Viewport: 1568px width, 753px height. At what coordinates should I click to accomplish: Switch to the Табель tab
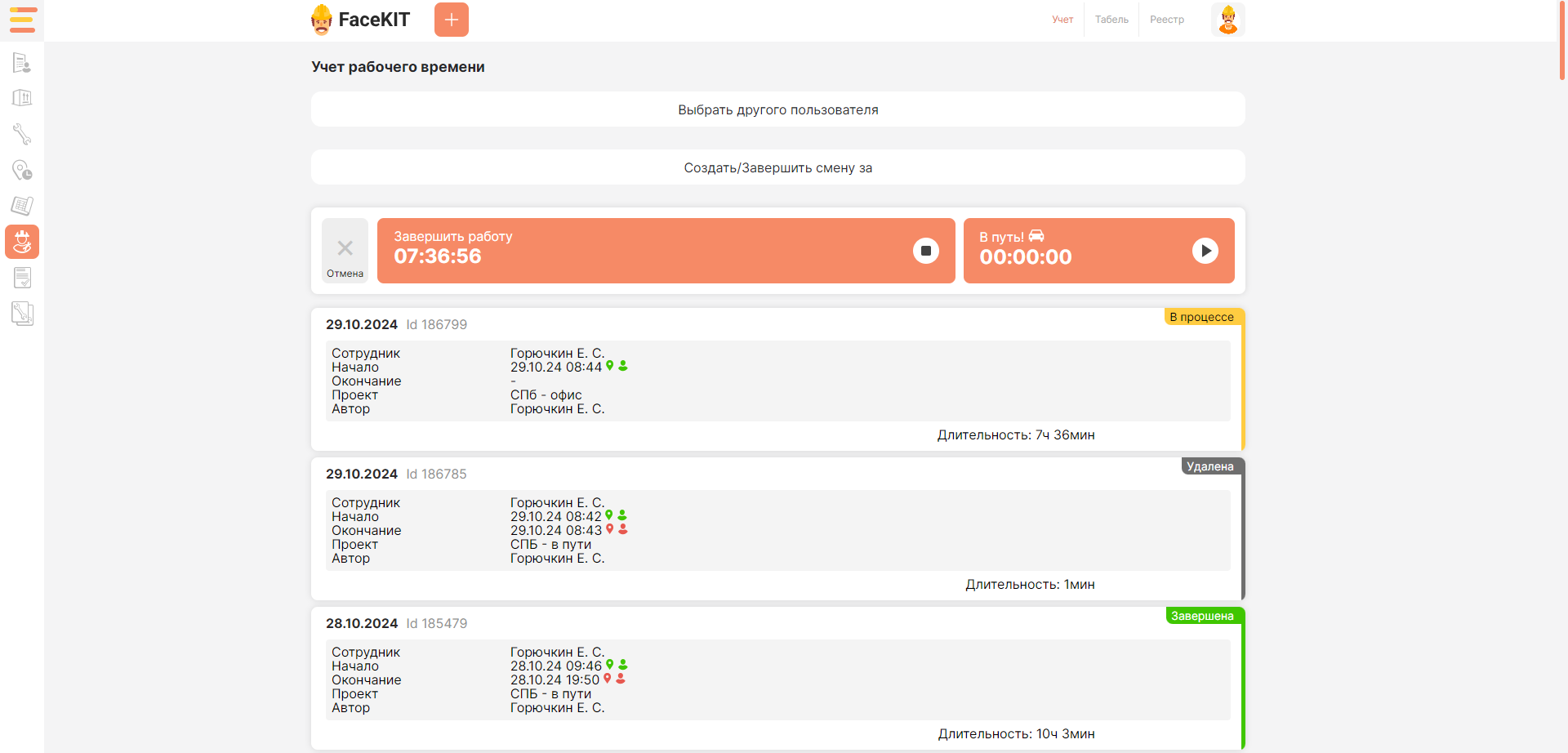[1111, 20]
